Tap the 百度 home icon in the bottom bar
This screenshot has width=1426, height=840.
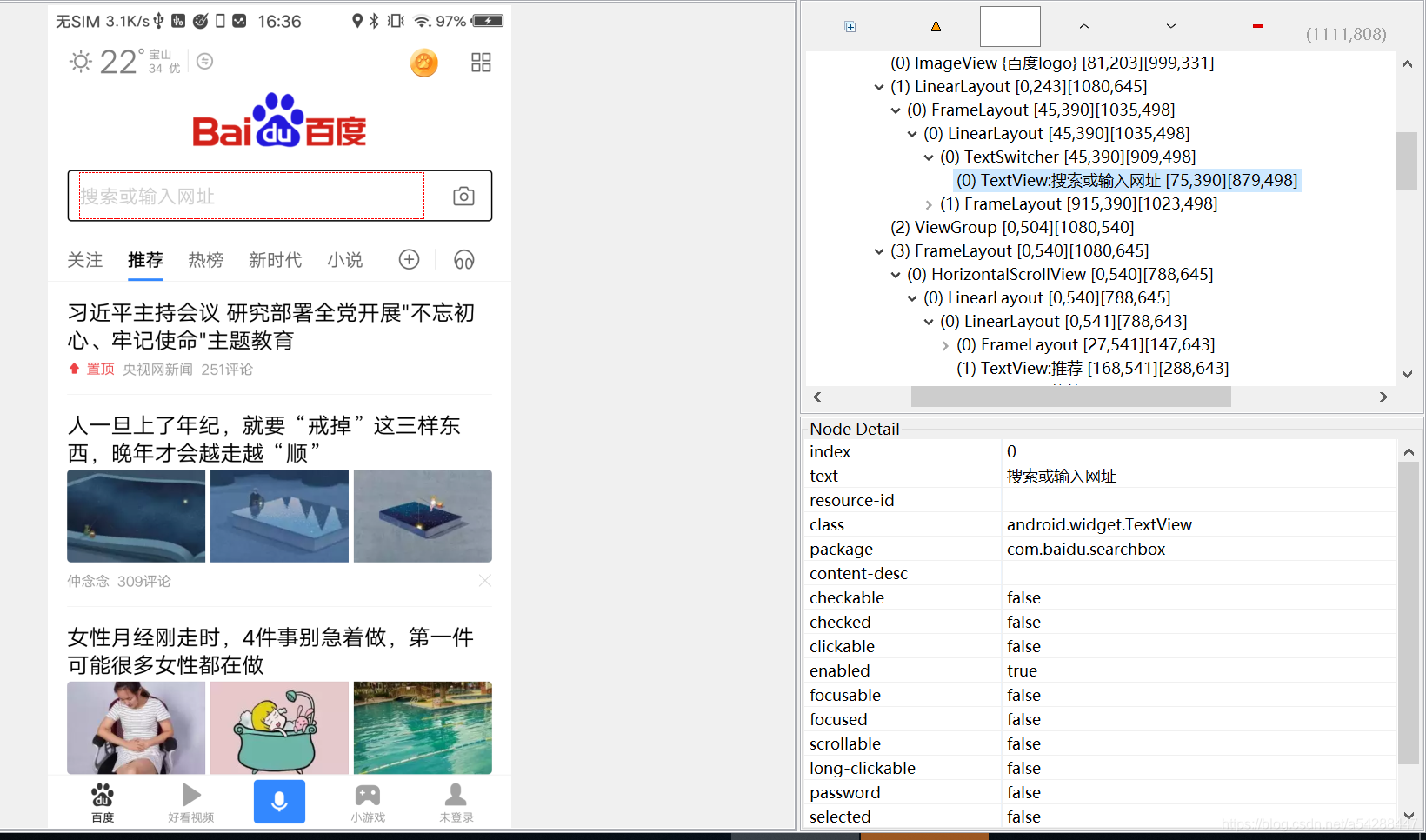tap(103, 803)
